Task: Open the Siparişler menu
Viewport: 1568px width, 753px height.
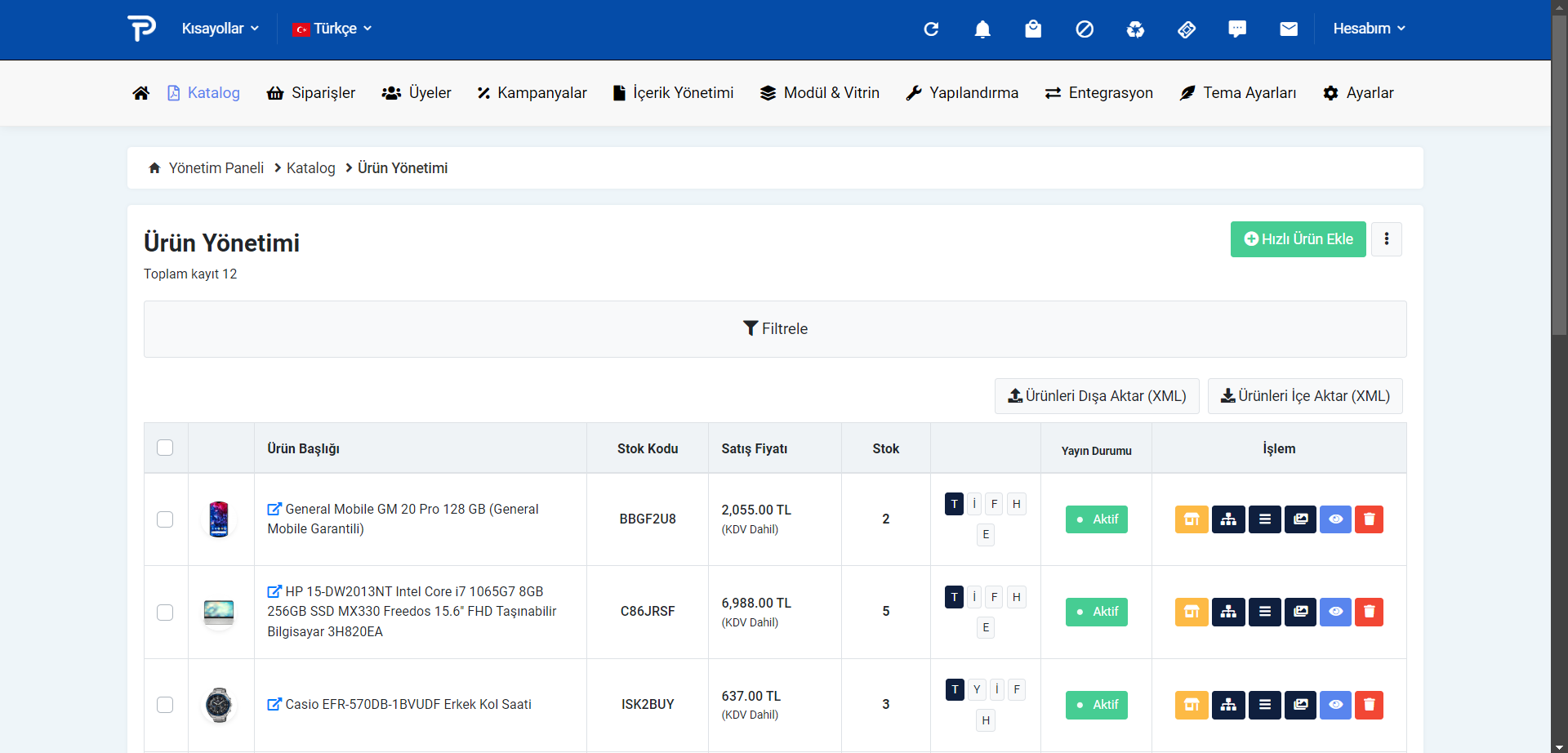Action: point(311,93)
